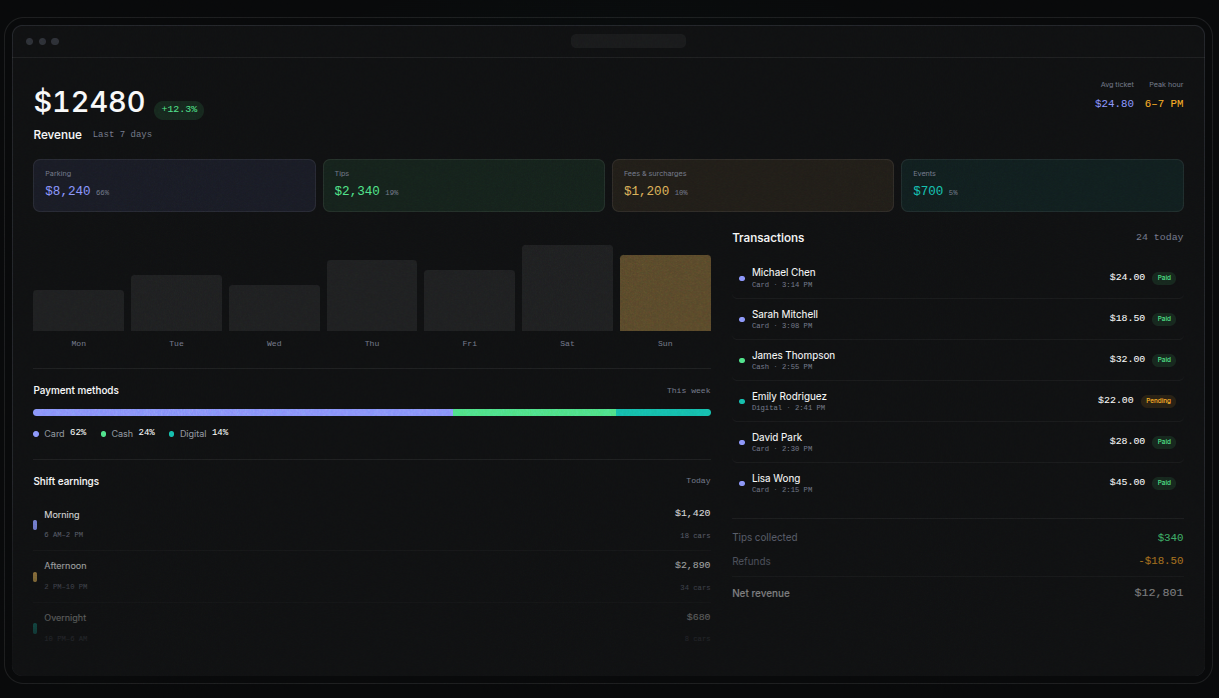This screenshot has width=1219, height=698.
Task: Open the Fees & surcharges card
Action: point(753,185)
